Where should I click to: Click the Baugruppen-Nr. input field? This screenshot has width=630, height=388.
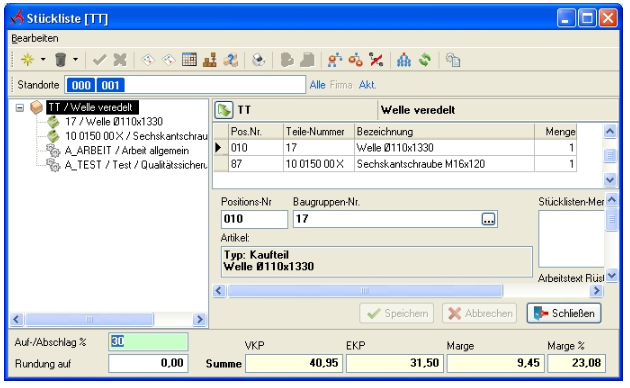point(395,219)
